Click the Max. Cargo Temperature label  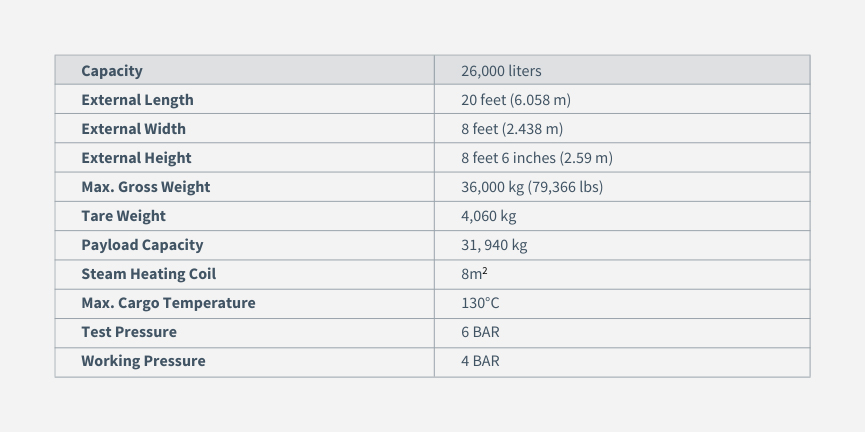click(x=168, y=303)
